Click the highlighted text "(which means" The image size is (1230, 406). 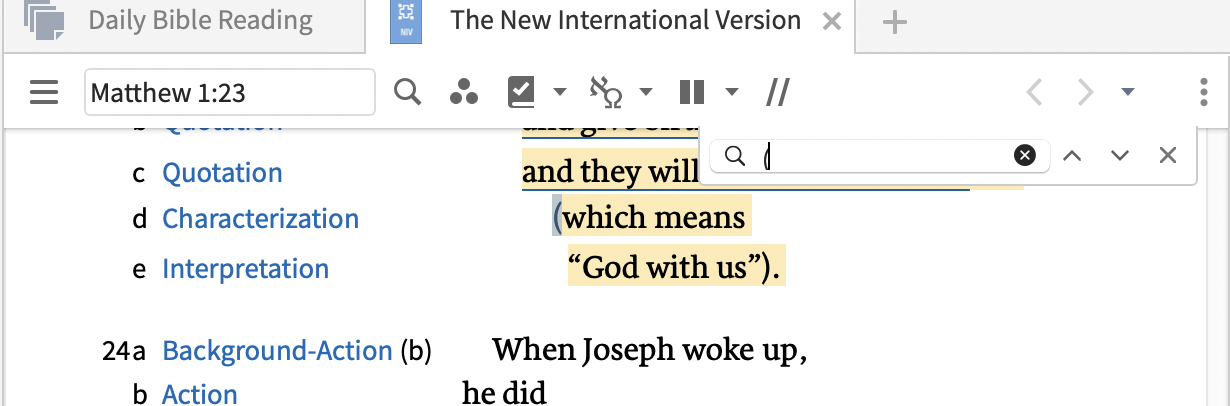[649, 217]
